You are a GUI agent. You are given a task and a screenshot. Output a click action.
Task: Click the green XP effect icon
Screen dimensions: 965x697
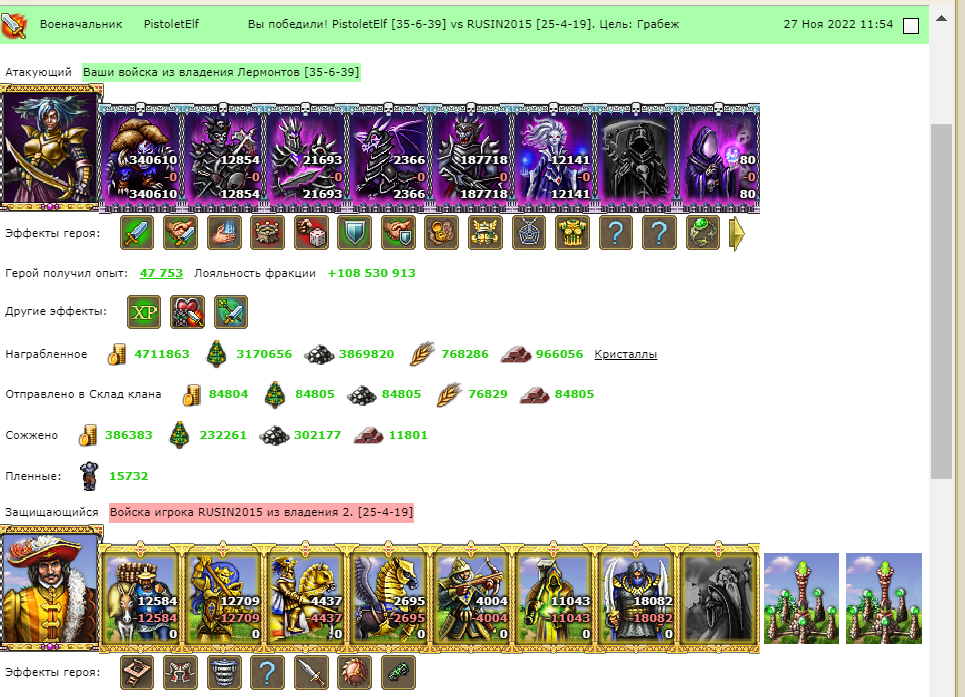[x=144, y=312]
